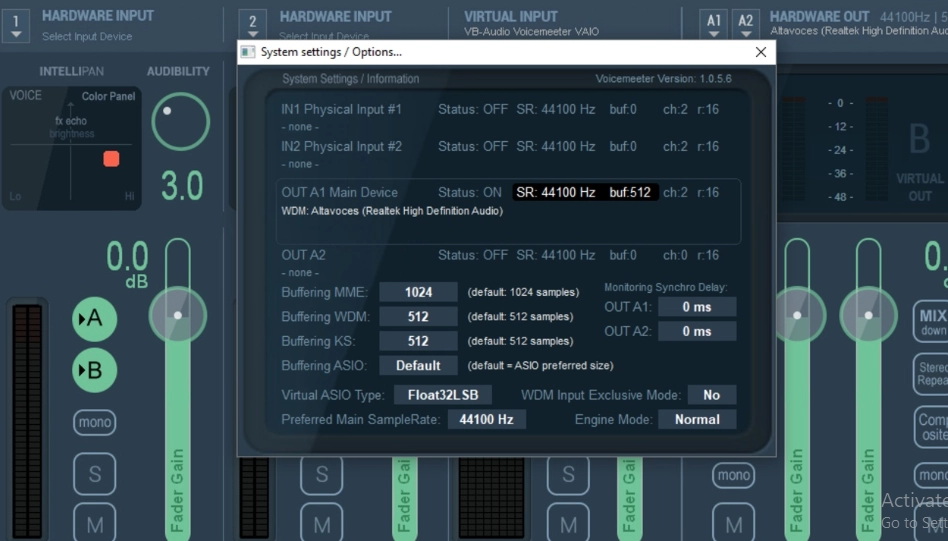Enable bus B on Hardware Input 1
948x541 pixels.
point(94,371)
